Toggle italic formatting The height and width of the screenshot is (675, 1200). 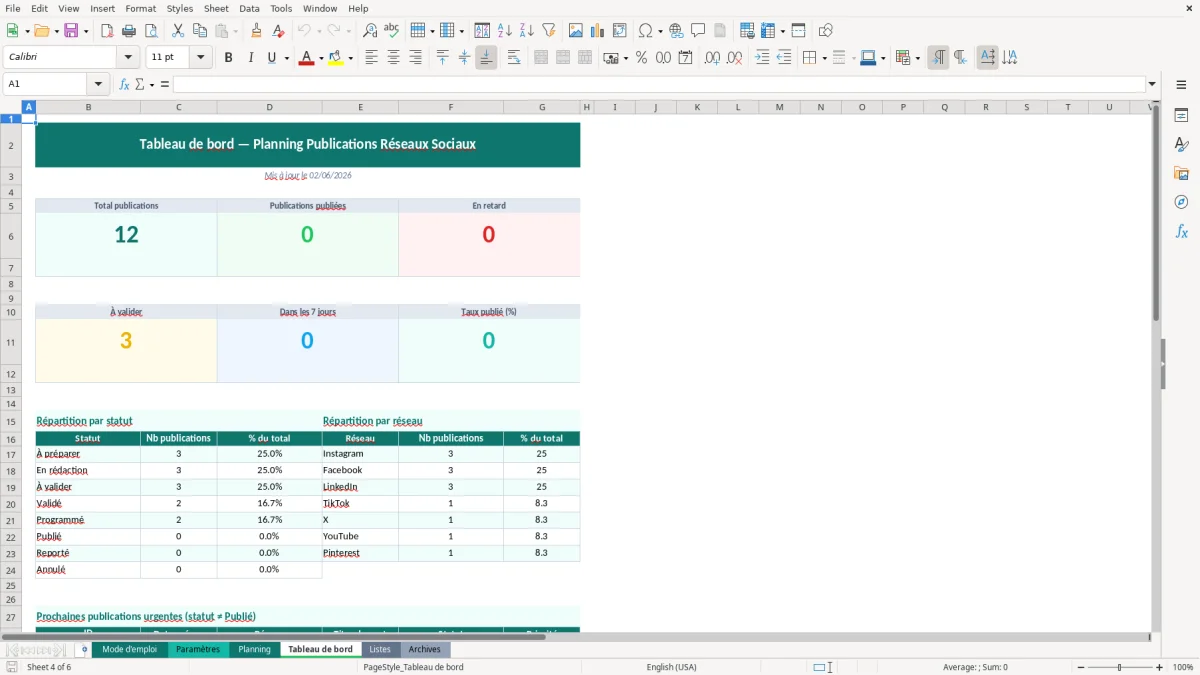point(251,58)
